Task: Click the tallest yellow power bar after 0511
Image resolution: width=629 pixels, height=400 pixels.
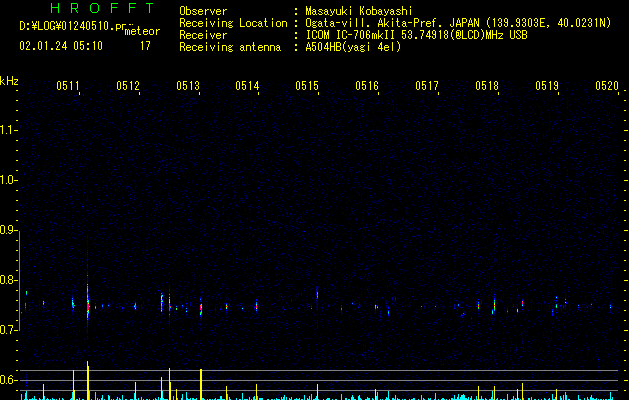Action: coord(88,380)
